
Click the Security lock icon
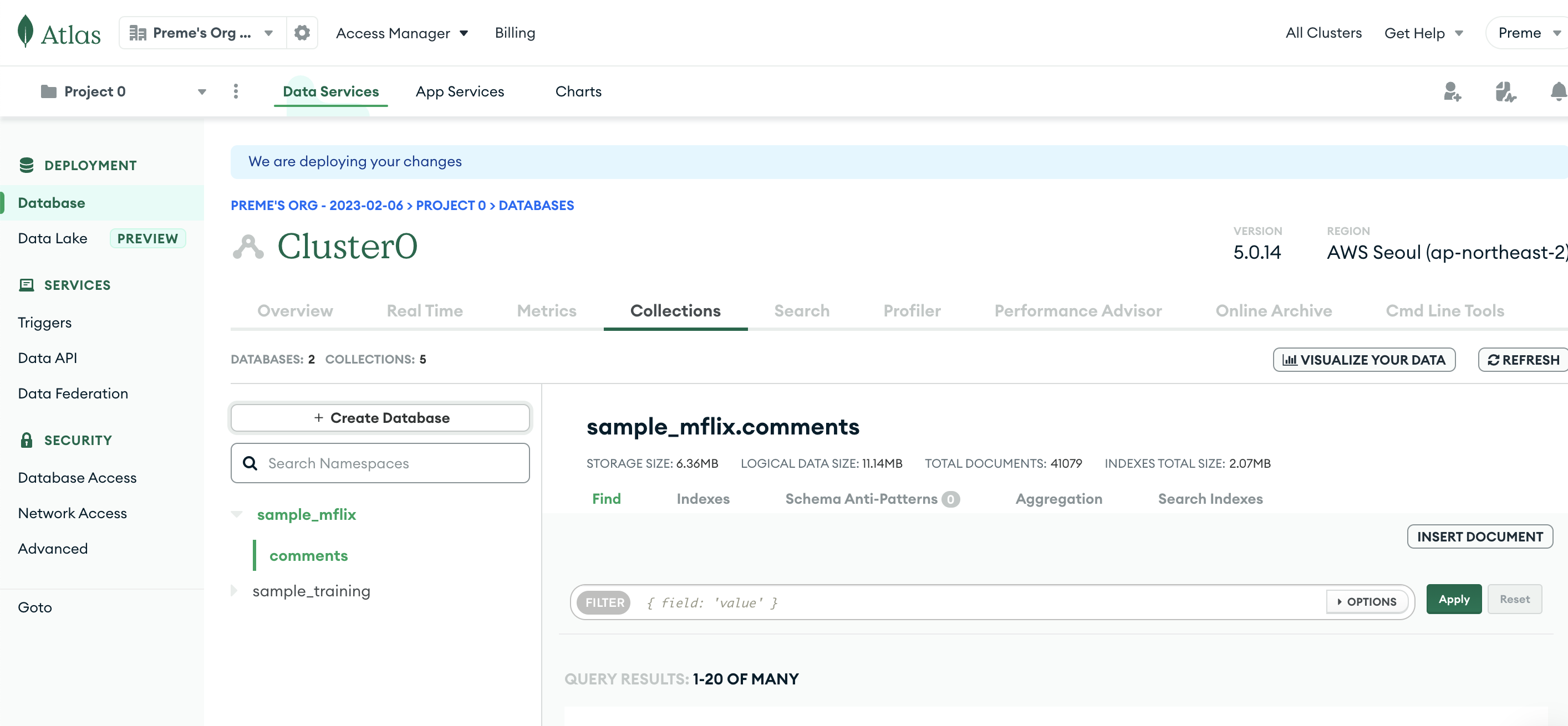(x=27, y=440)
